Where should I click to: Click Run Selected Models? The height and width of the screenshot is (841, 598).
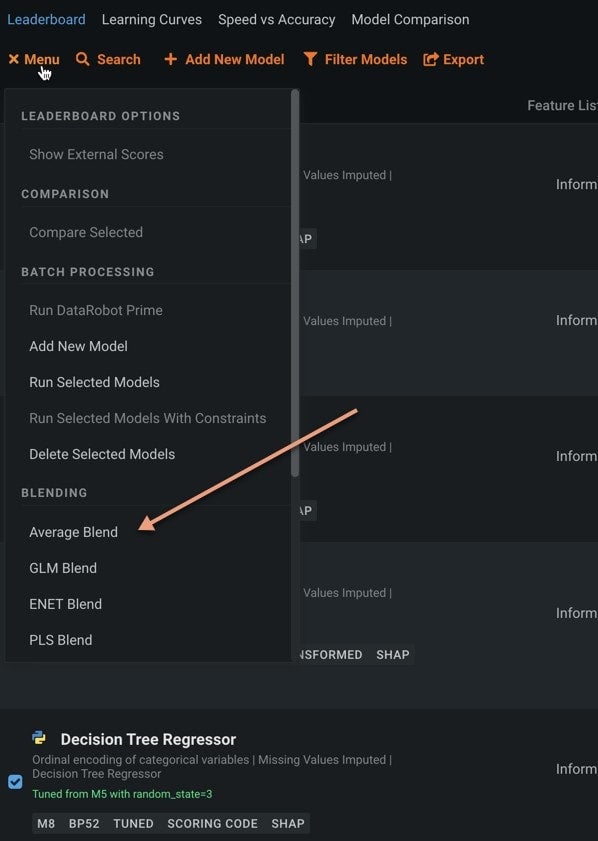coord(94,382)
